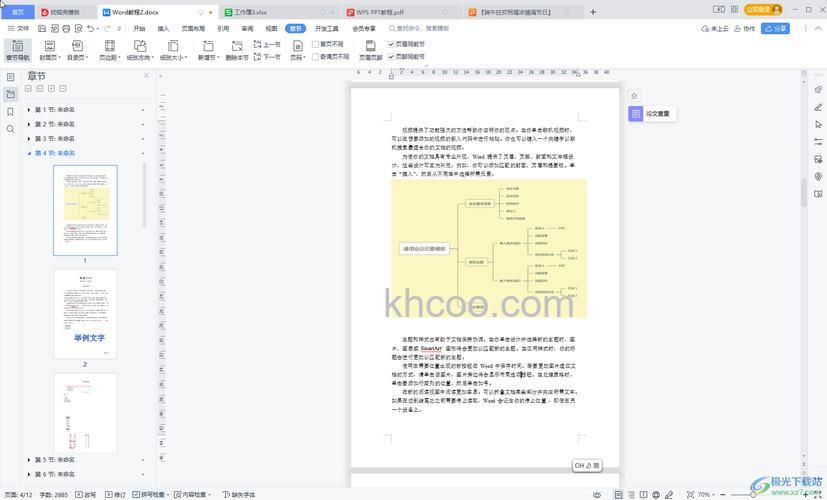This screenshot has height=500, width=827.
Task: Open the 页边距 margins dropdown
Action: coord(110,50)
